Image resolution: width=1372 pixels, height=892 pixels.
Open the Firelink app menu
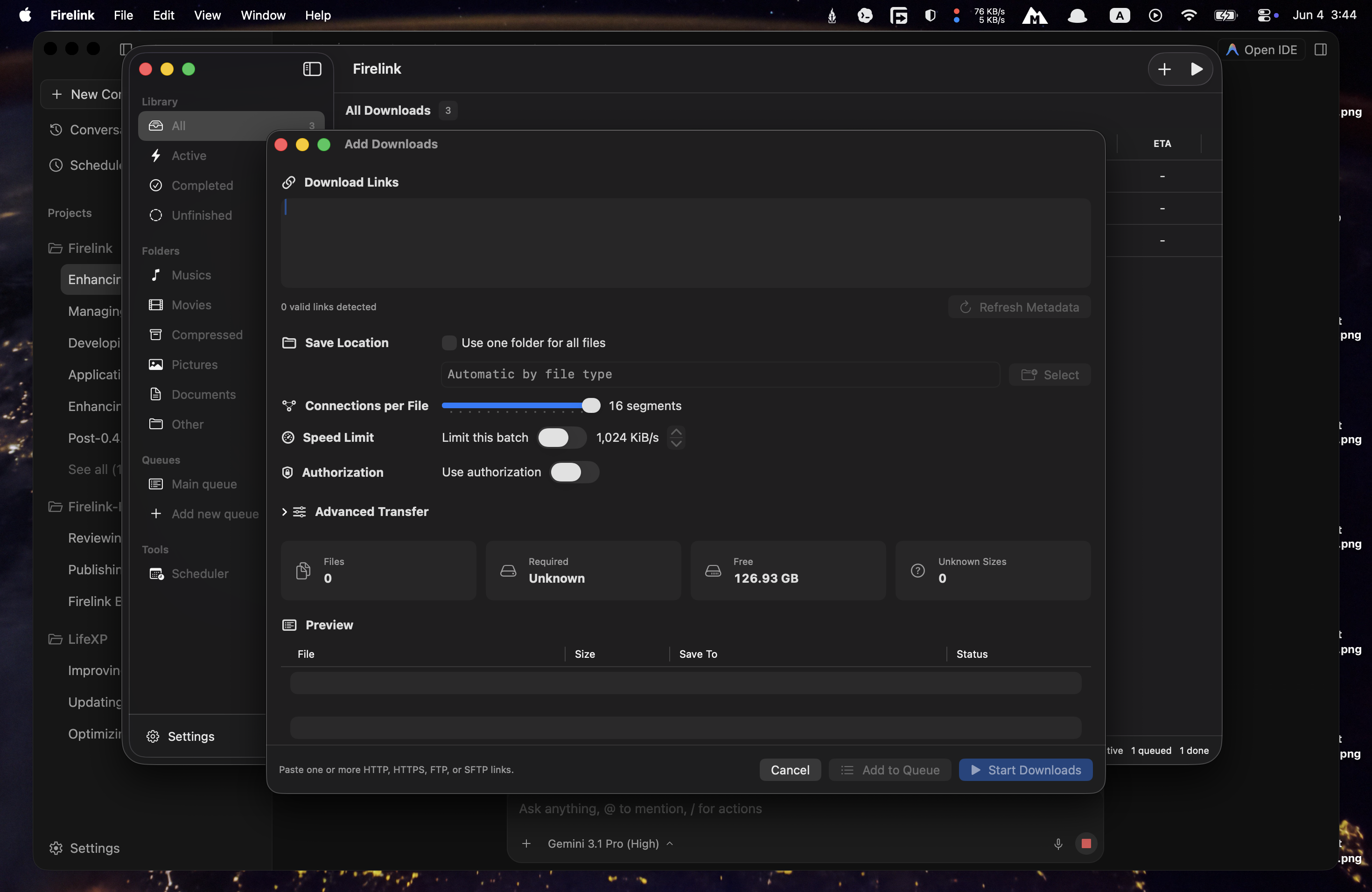[72, 15]
